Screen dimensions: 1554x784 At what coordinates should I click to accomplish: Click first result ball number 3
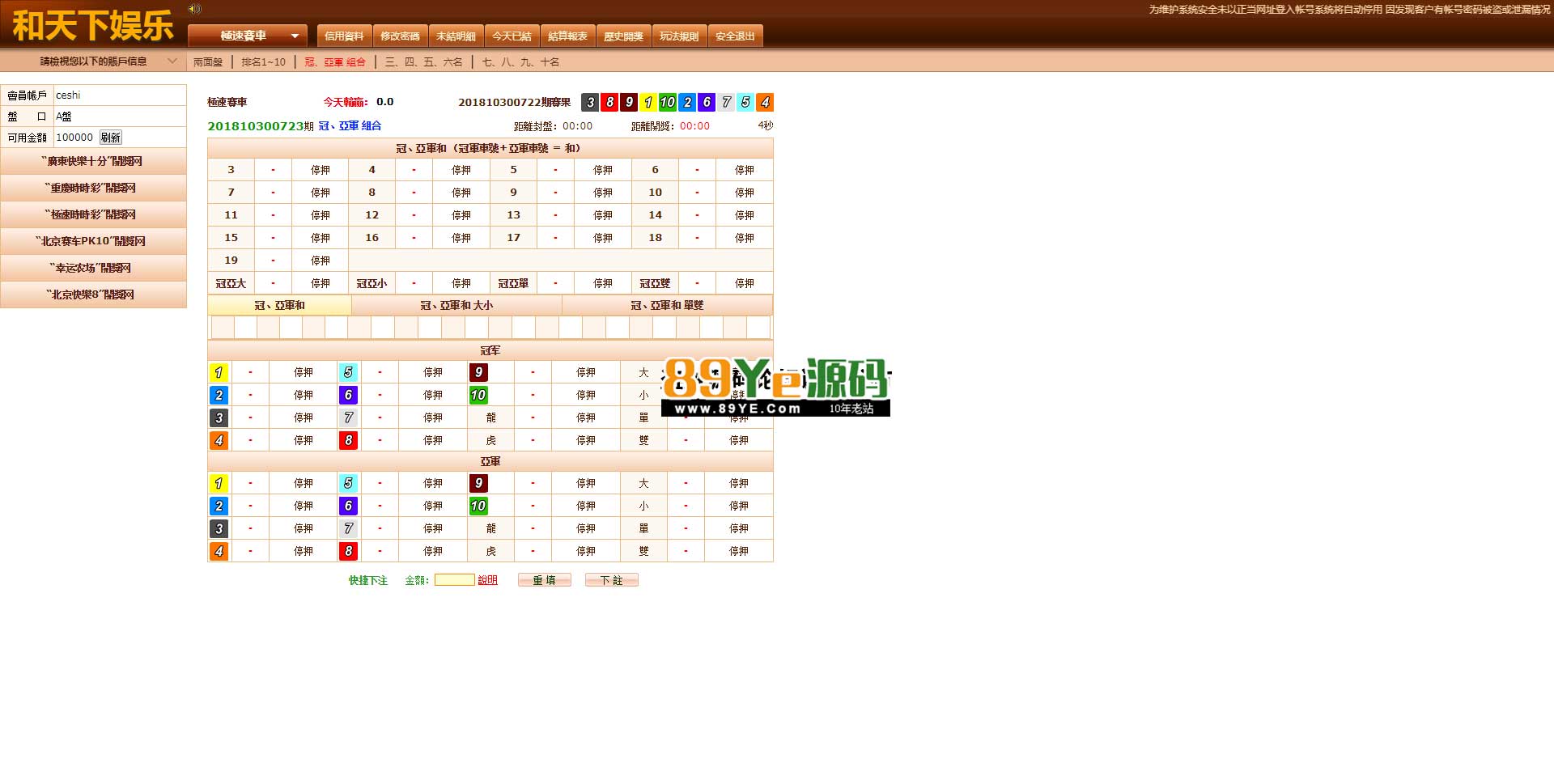coord(590,102)
